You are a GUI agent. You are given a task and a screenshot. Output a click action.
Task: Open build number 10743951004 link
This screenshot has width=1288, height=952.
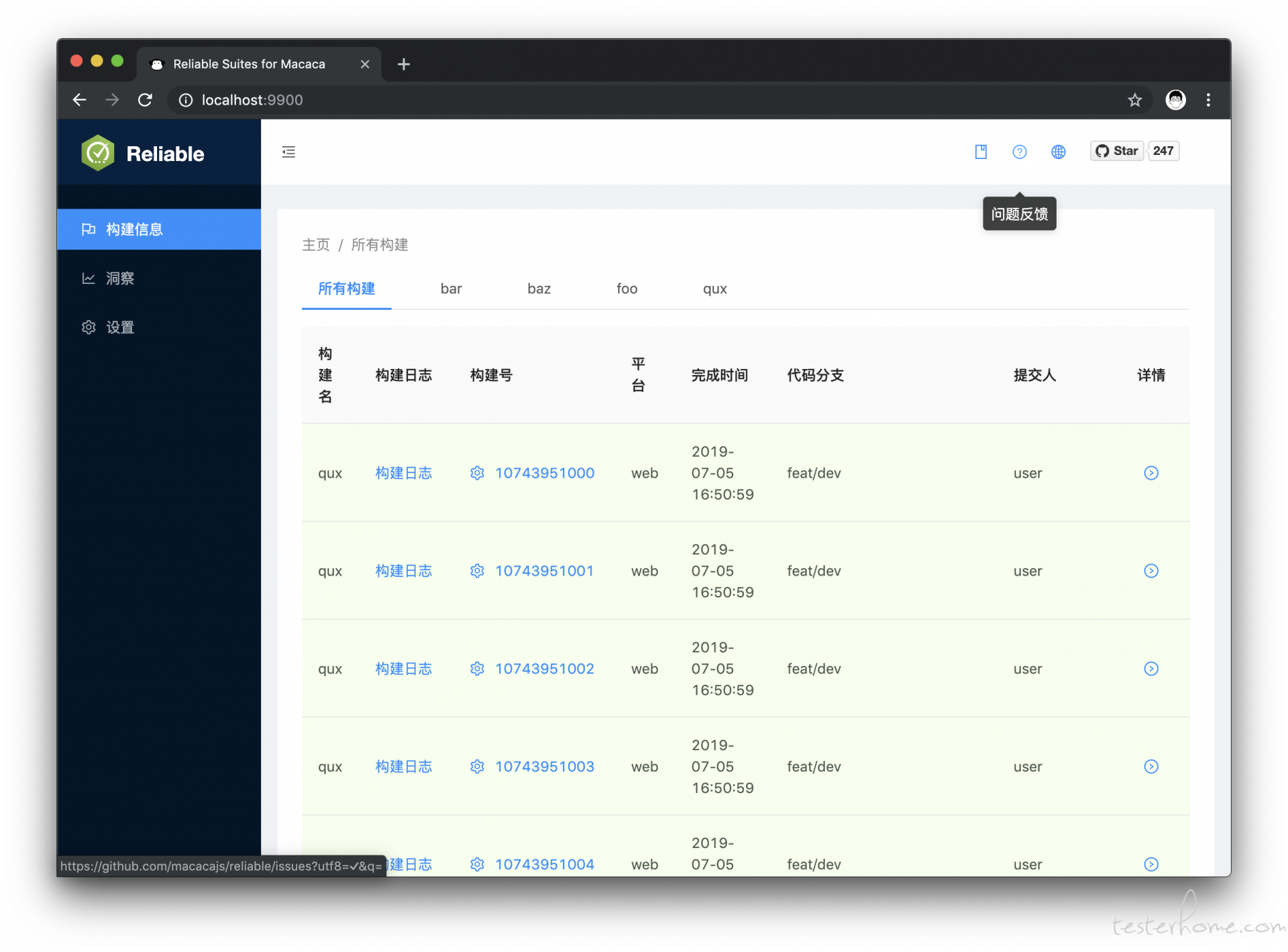(x=545, y=865)
